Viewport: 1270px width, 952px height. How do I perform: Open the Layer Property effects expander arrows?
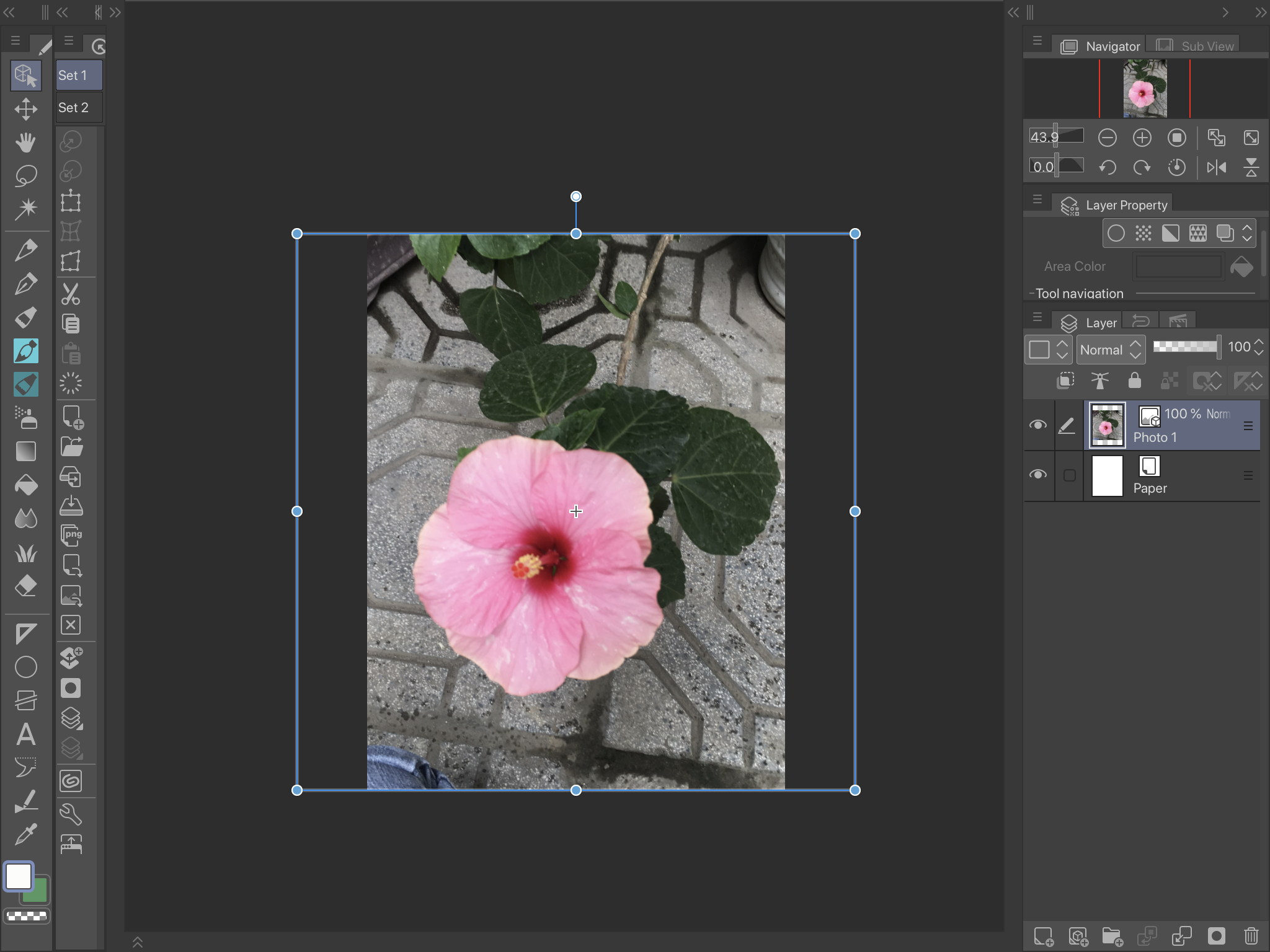[1247, 233]
